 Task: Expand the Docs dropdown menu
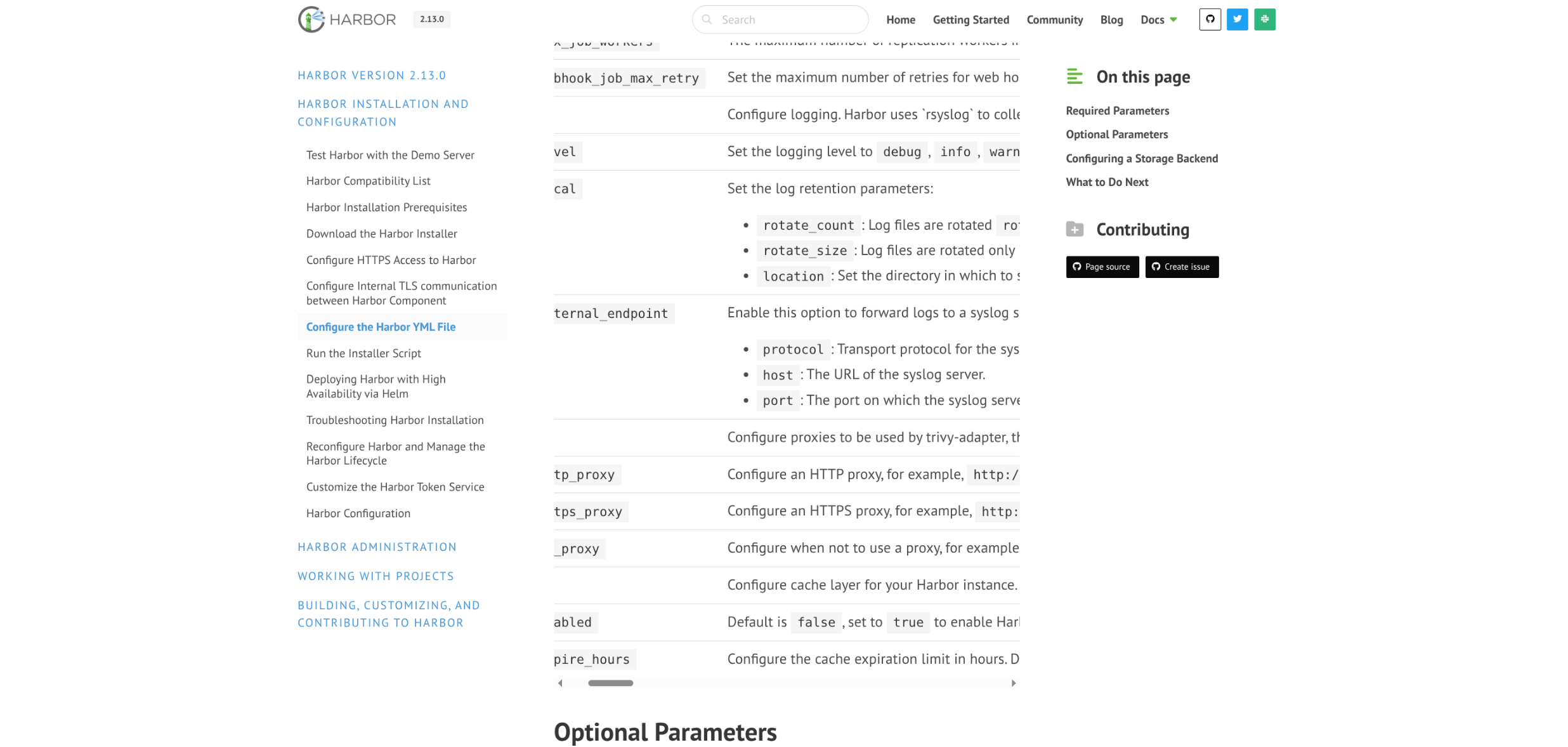pos(1158,20)
